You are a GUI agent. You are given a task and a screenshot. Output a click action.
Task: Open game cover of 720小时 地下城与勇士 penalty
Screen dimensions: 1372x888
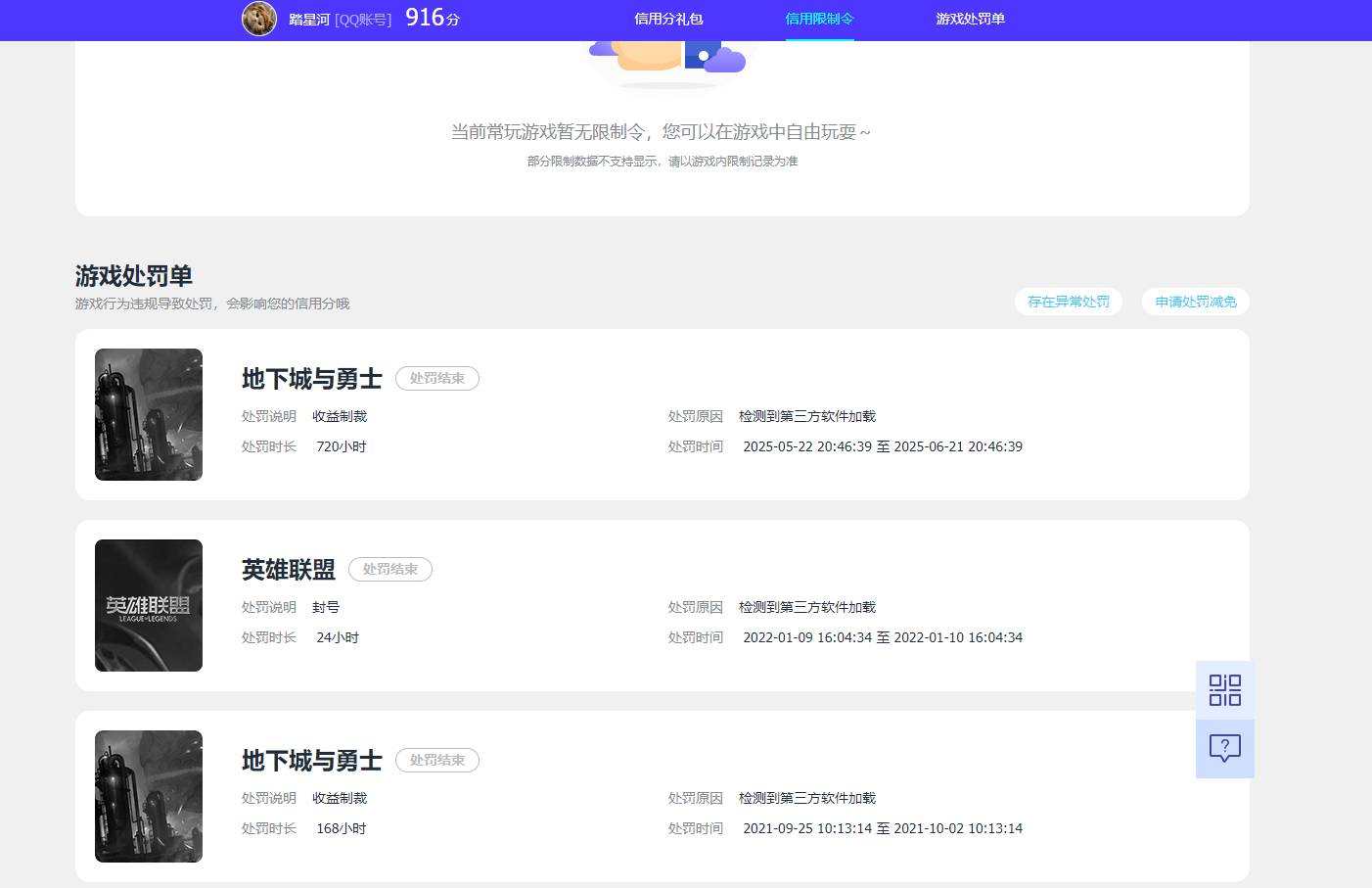pyautogui.click(x=149, y=414)
